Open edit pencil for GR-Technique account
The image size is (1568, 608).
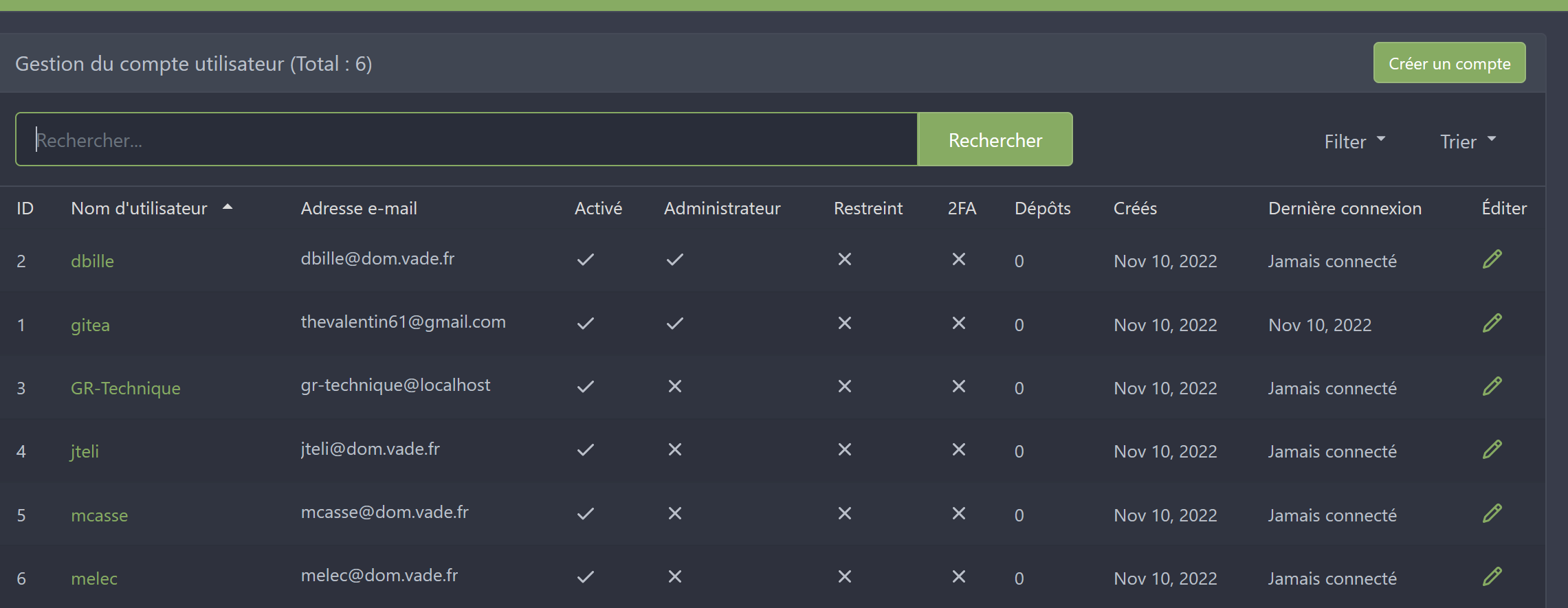click(x=1492, y=387)
